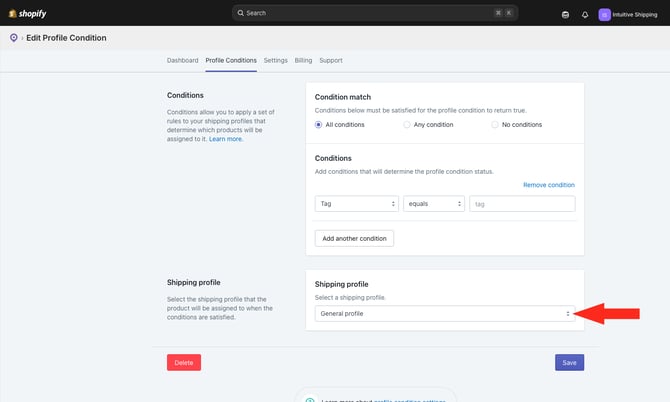670x402 pixels.
Task: Switch to the Support tab
Action: tap(331, 60)
